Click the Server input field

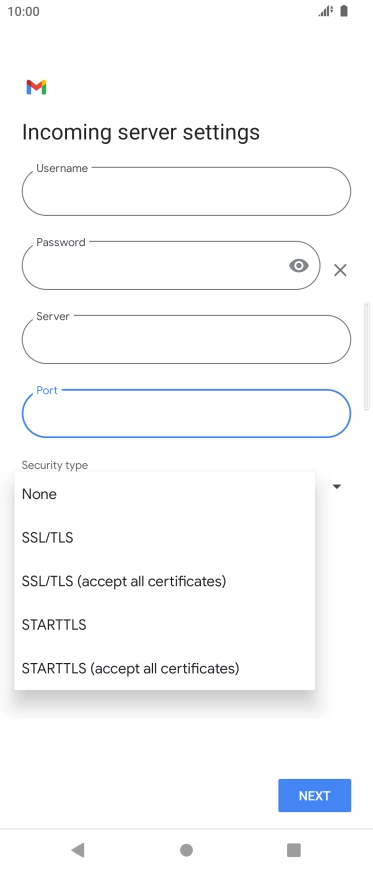[x=186, y=339]
